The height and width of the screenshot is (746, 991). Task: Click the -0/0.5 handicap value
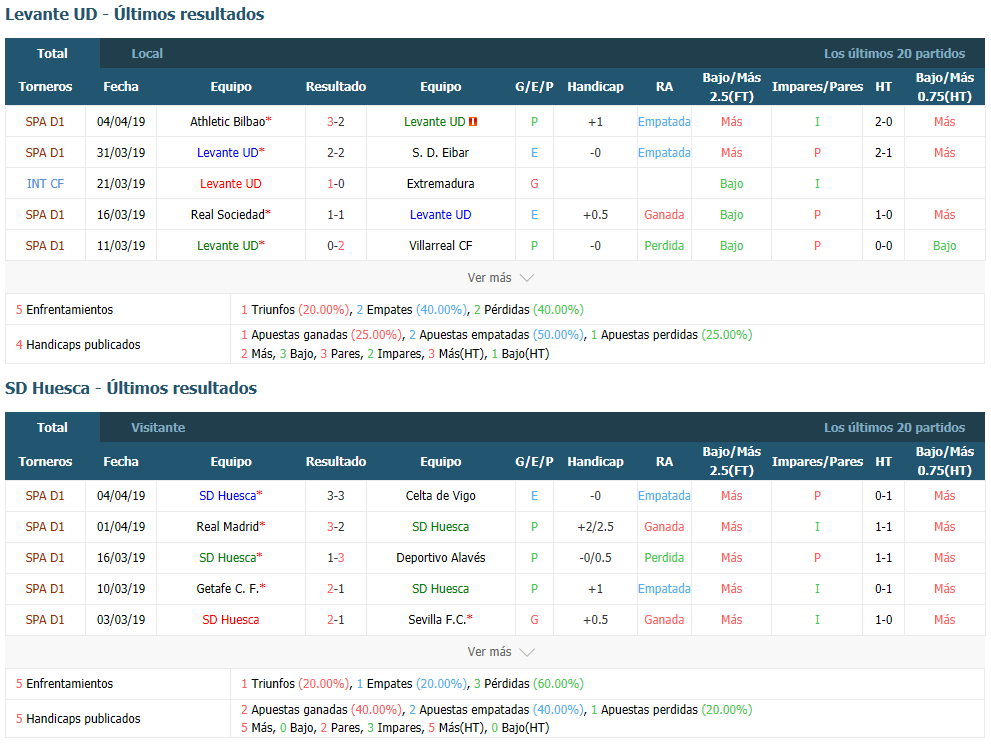595,558
